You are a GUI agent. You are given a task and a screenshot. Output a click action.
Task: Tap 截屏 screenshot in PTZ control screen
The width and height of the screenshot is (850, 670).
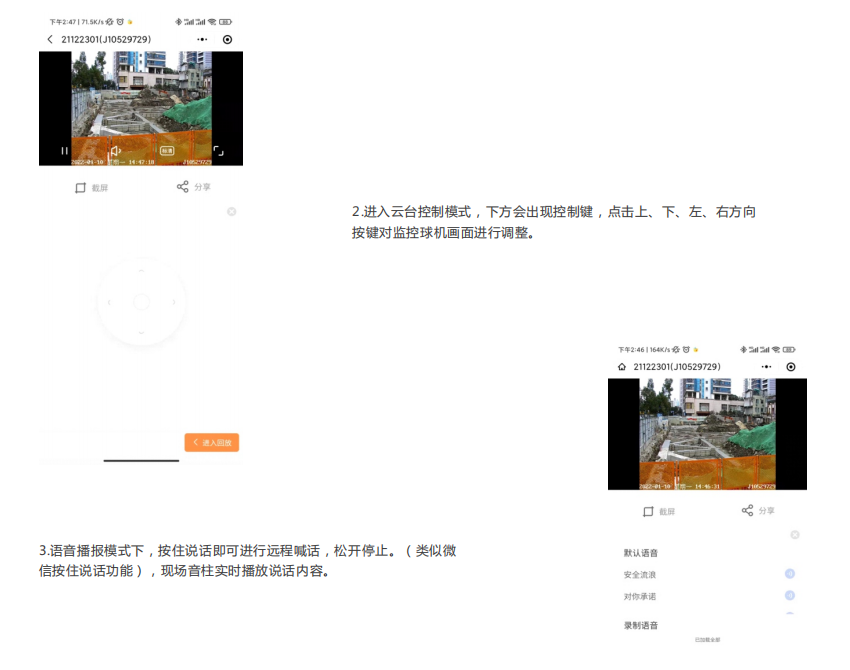pyautogui.click(x=92, y=188)
